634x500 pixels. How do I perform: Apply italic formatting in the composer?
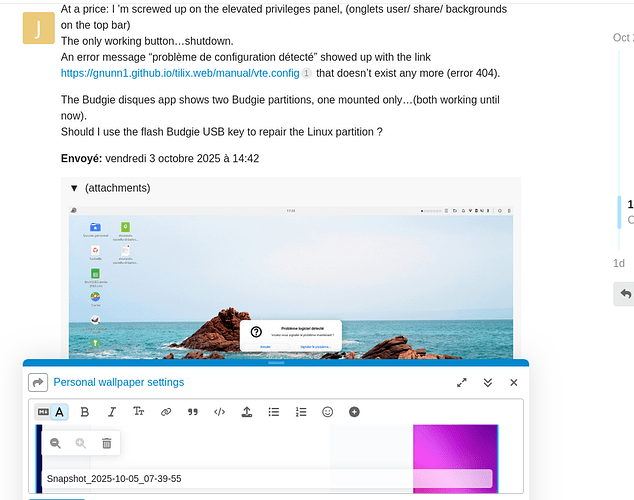click(112, 412)
